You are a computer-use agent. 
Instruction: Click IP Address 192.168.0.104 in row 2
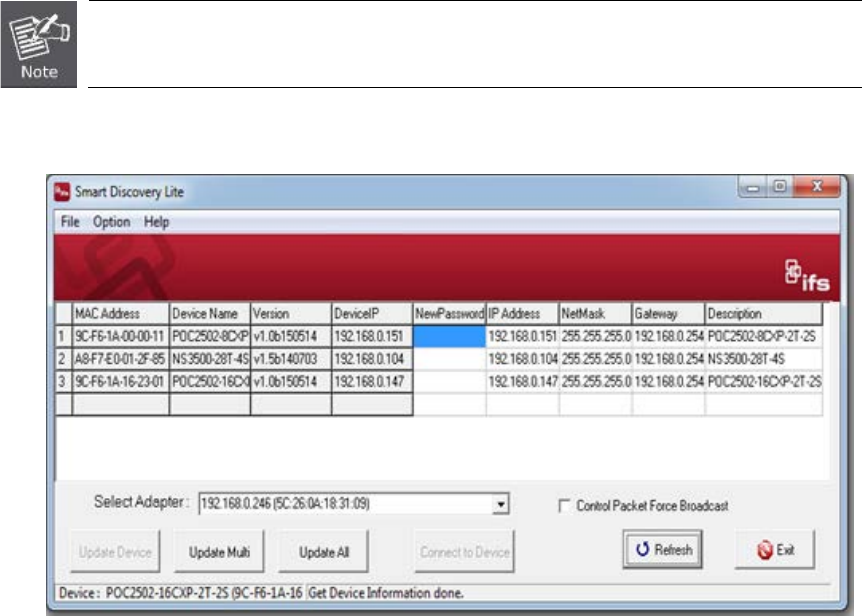tap(522, 359)
